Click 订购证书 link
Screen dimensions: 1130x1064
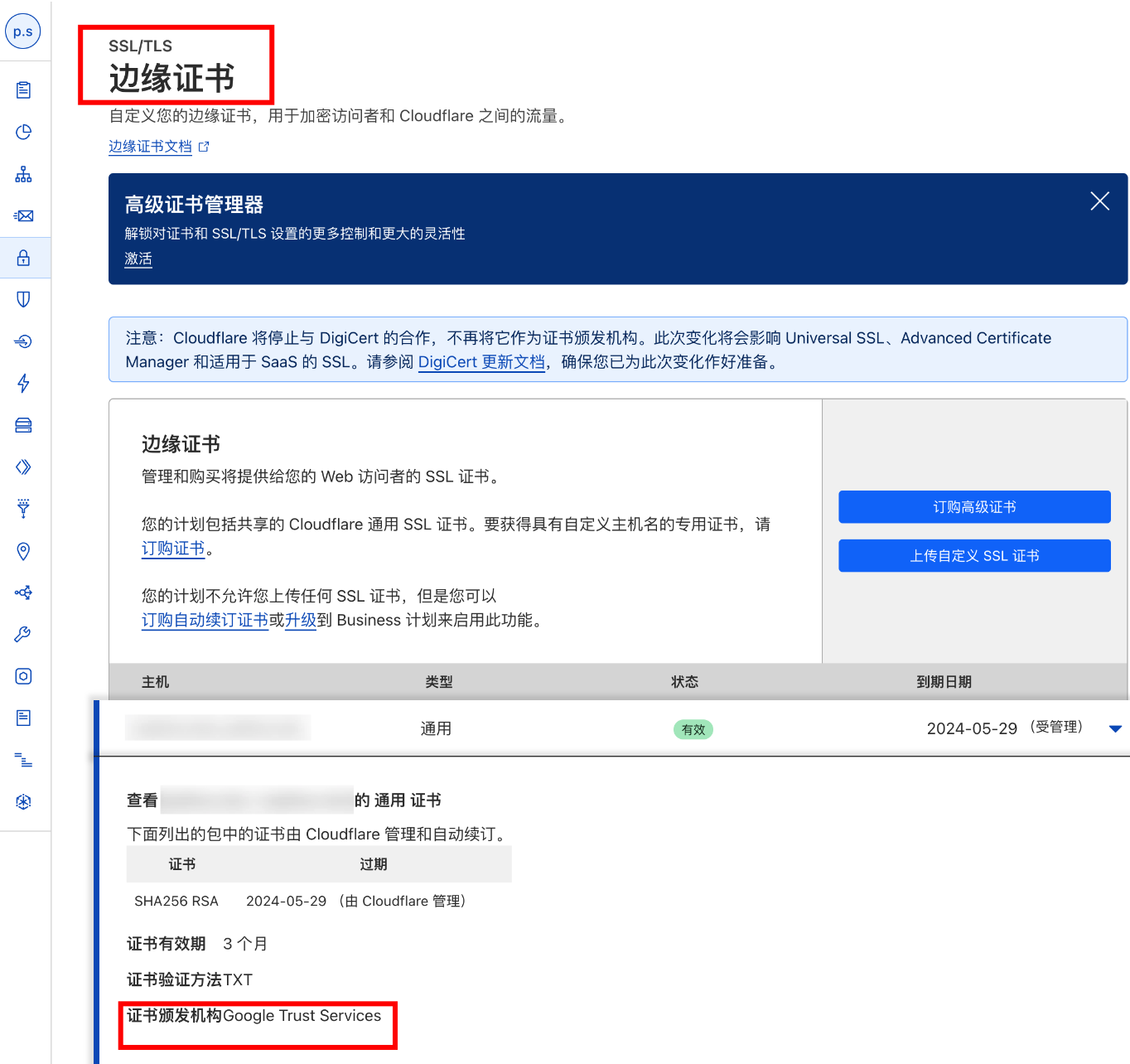pos(173,549)
